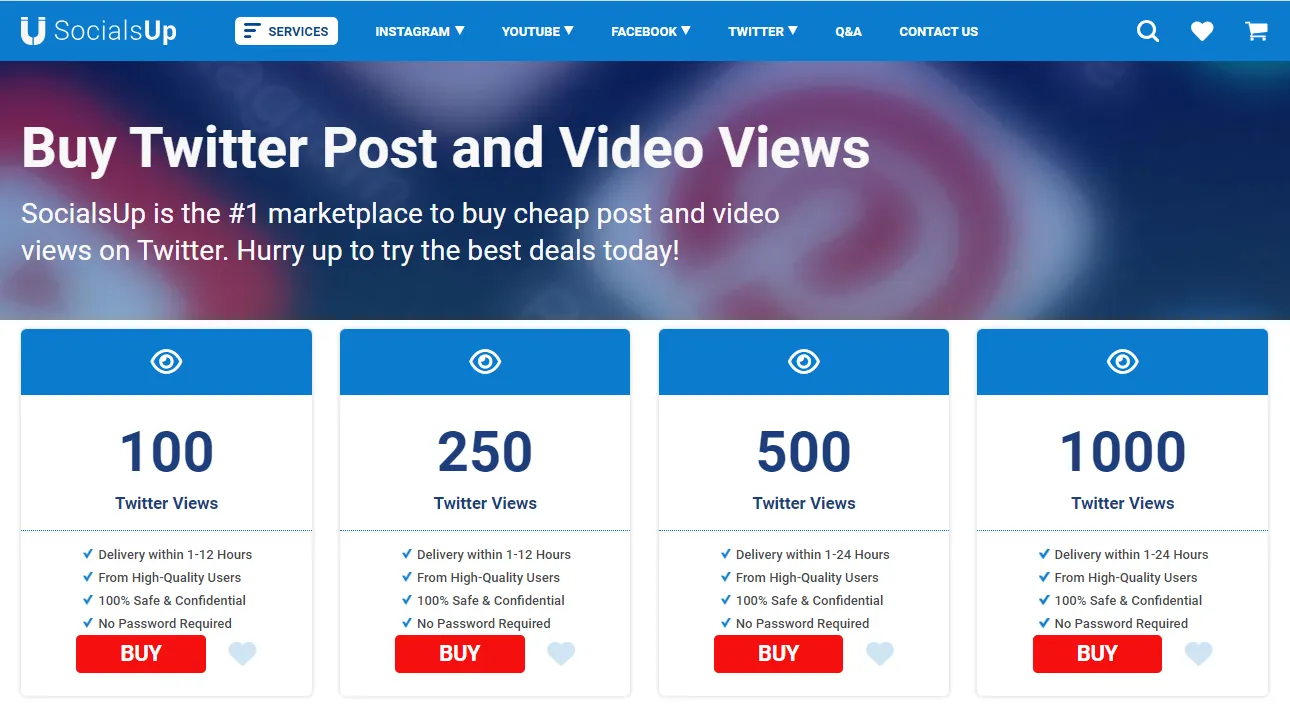Open the wishlist heart in header

click(x=1202, y=31)
